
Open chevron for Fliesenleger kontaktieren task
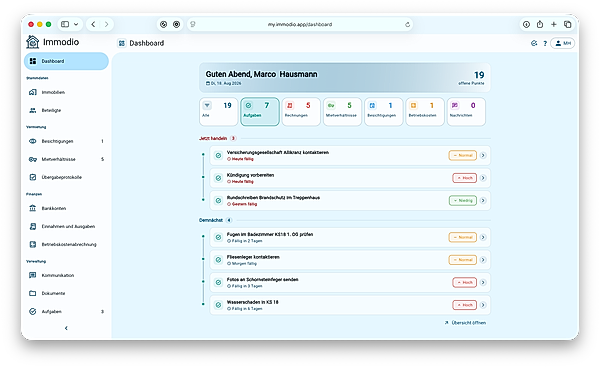click(483, 260)
